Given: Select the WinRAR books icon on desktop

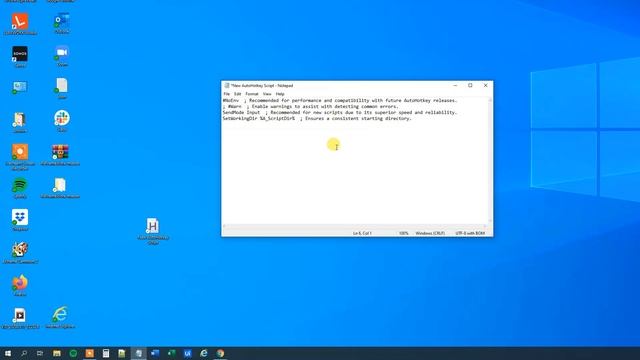Looking at the screenshot, I should coord(60,155).
